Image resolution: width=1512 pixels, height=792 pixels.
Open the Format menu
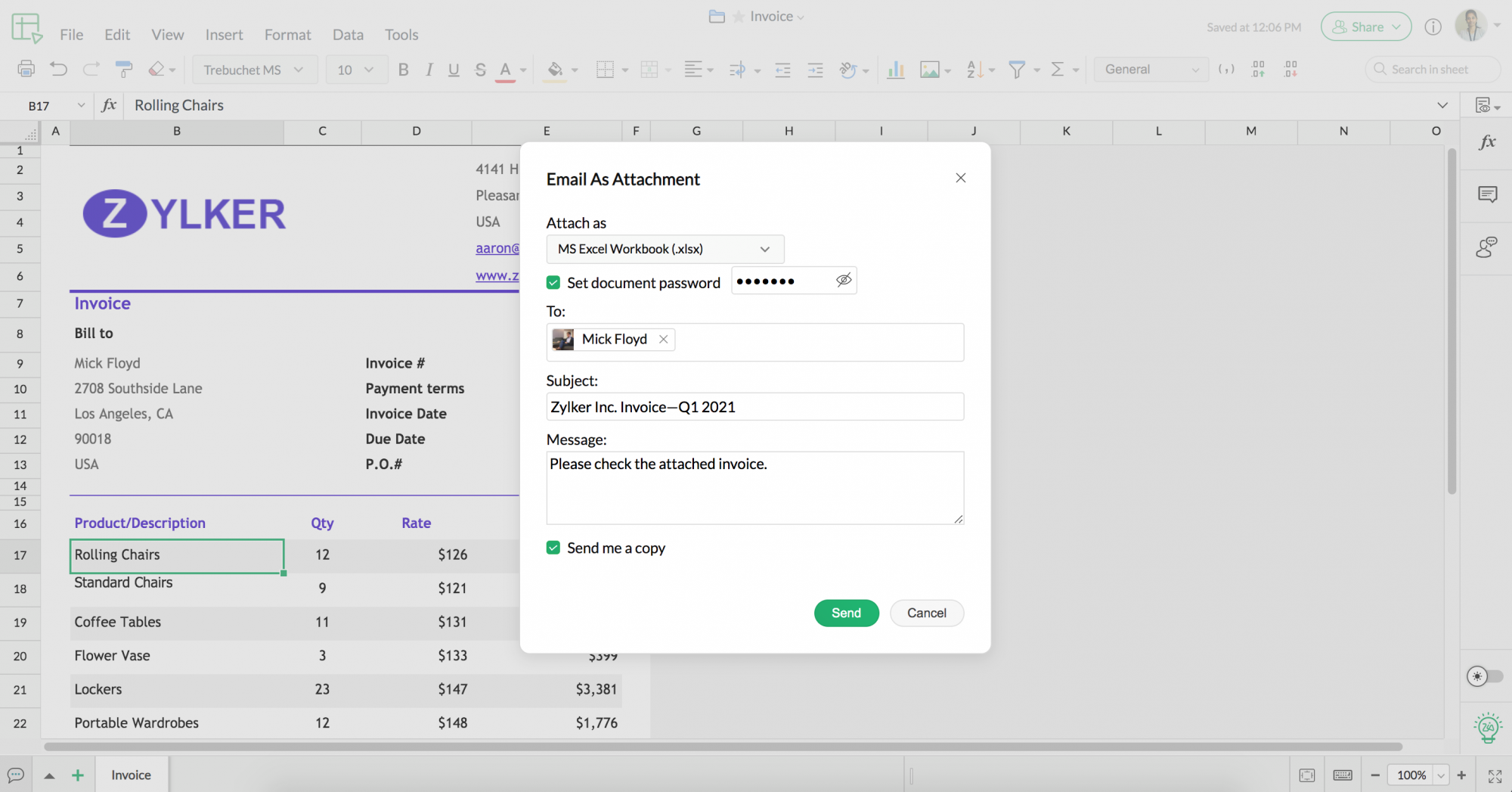[x=287, y=35]
